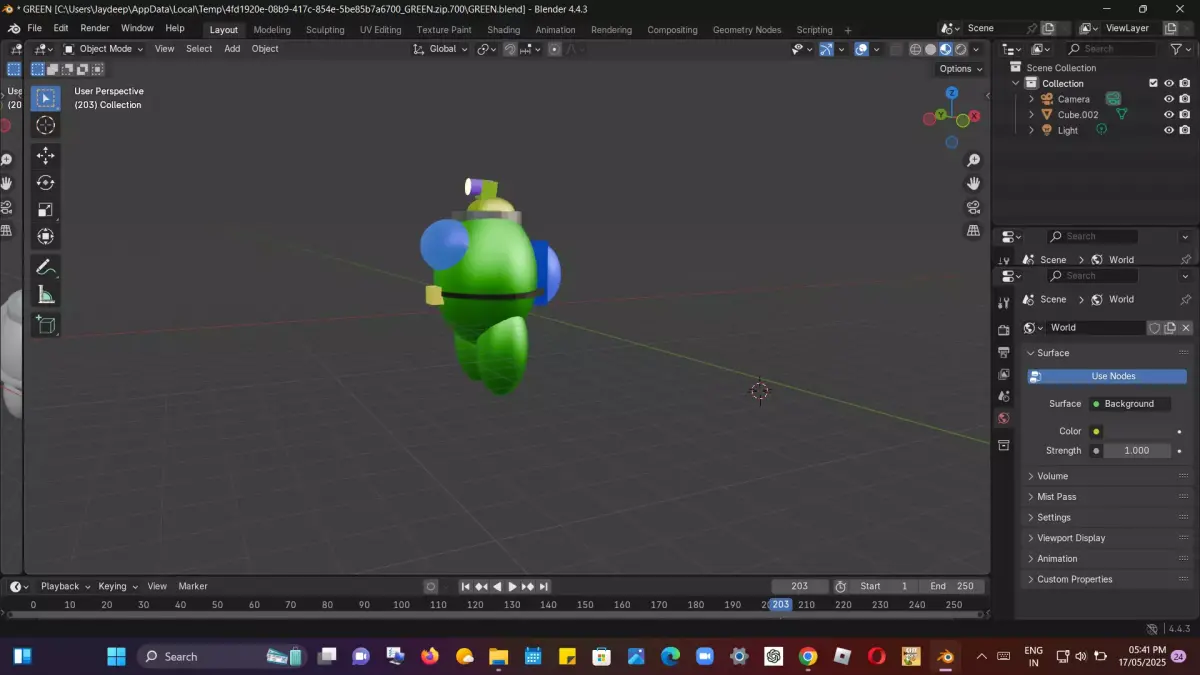Expand the Camera tree item
The image size is (1200, 675).
click(x=1031, y=99)
